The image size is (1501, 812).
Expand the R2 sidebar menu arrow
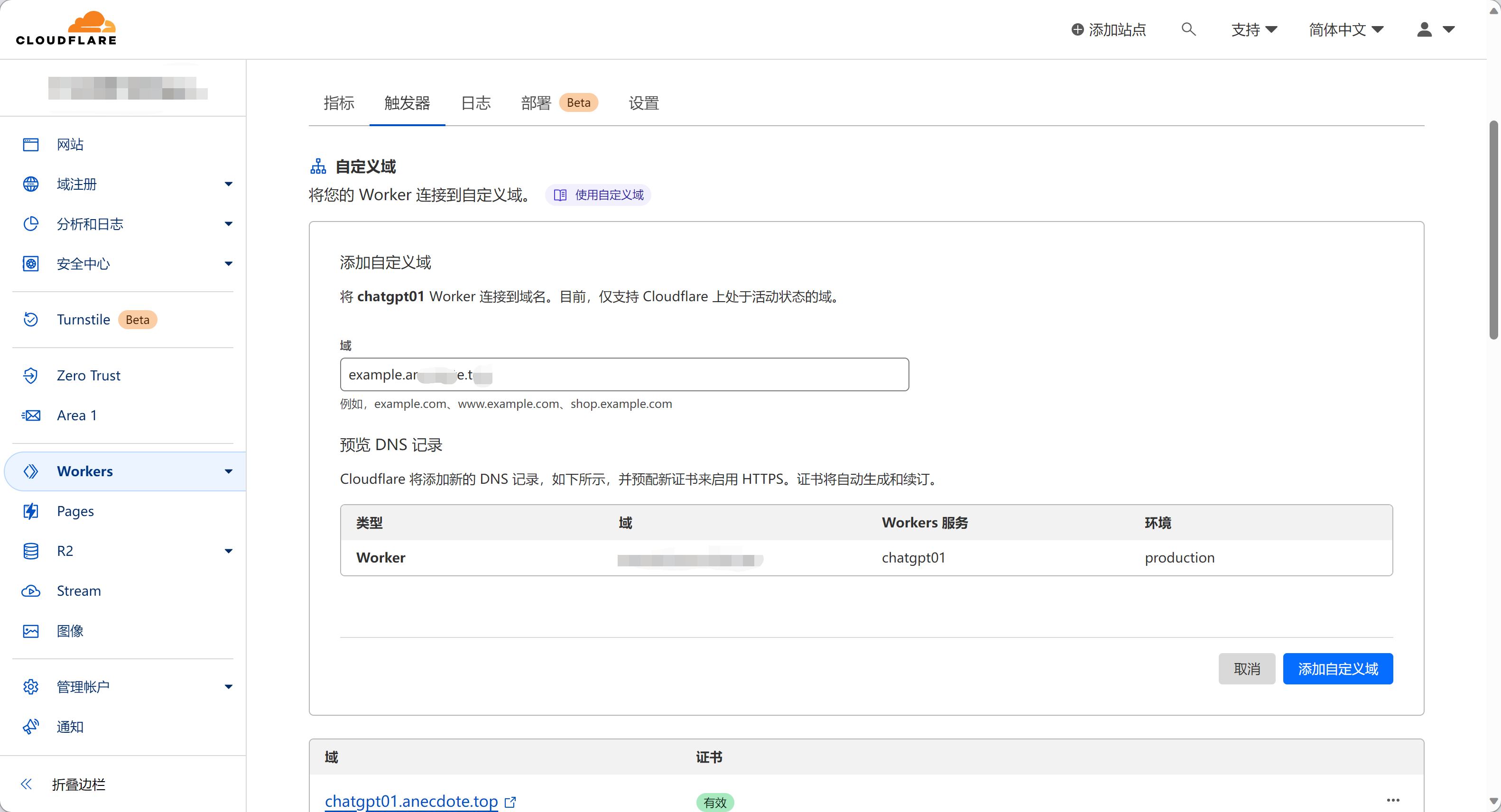228,551
